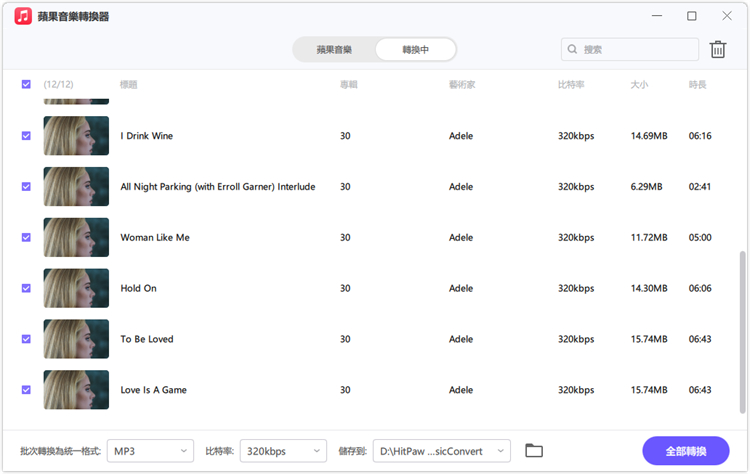750x474 pixels.
Task: Select the title "Love Is A Game"
Action: [x=154, y=390]
